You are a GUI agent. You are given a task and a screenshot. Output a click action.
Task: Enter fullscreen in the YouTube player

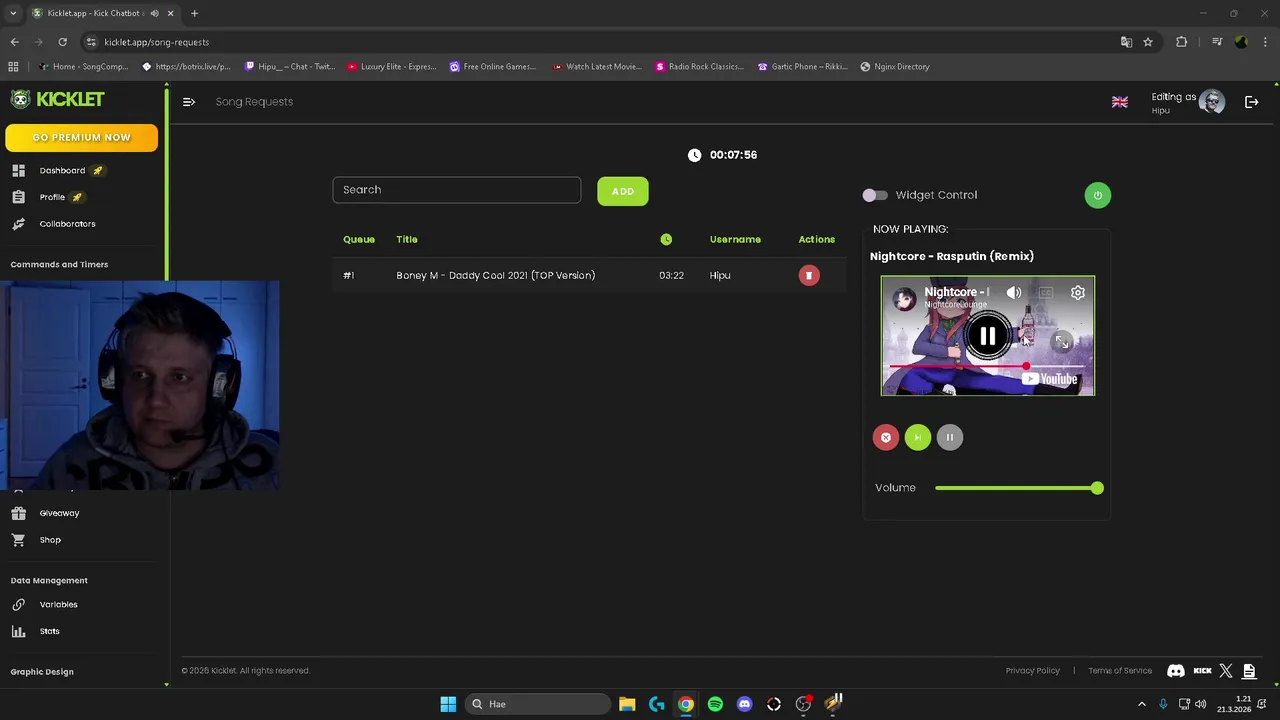(x=1062, y=343)
